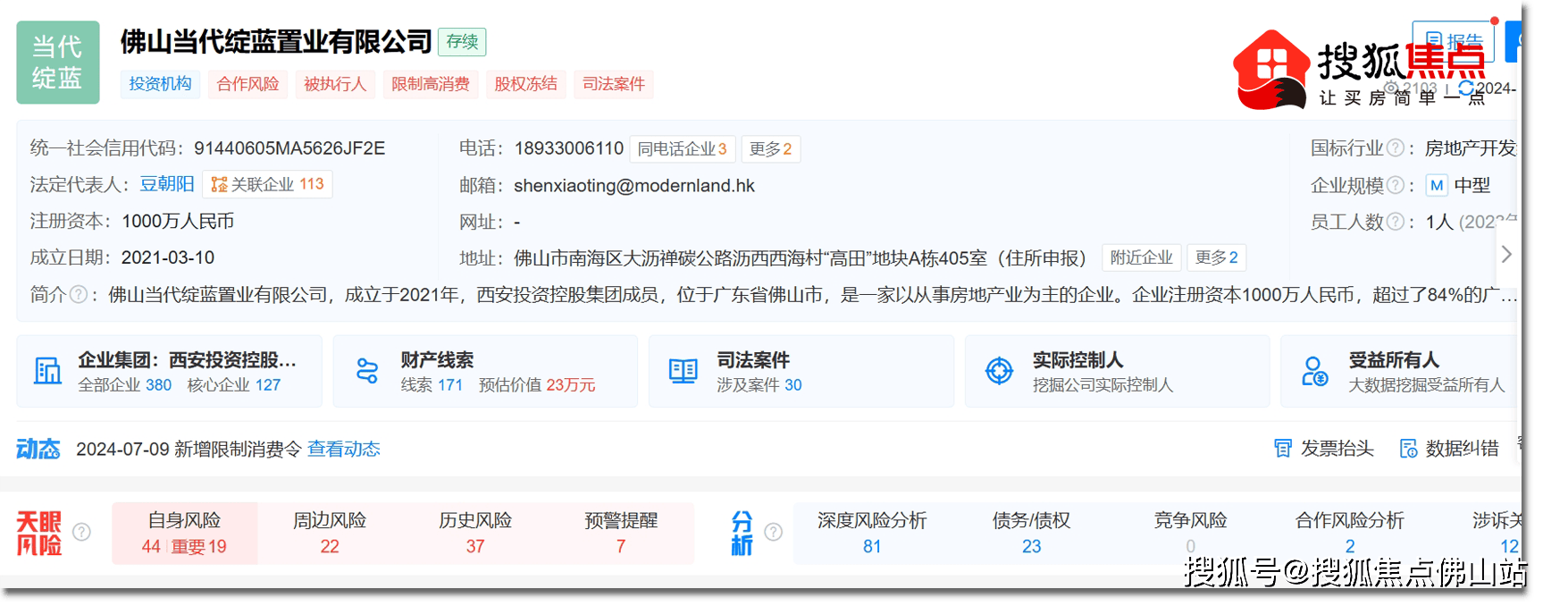Click the help icon beside 国标行业
1568x606 pixels.
[1394, 148]
